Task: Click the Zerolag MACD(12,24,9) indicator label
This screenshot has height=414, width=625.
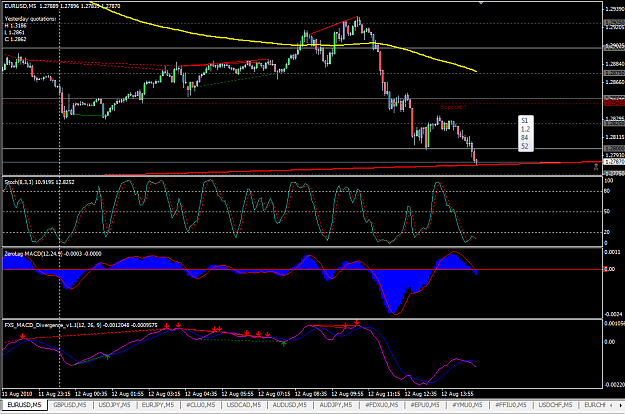Action: click(53, 254)
